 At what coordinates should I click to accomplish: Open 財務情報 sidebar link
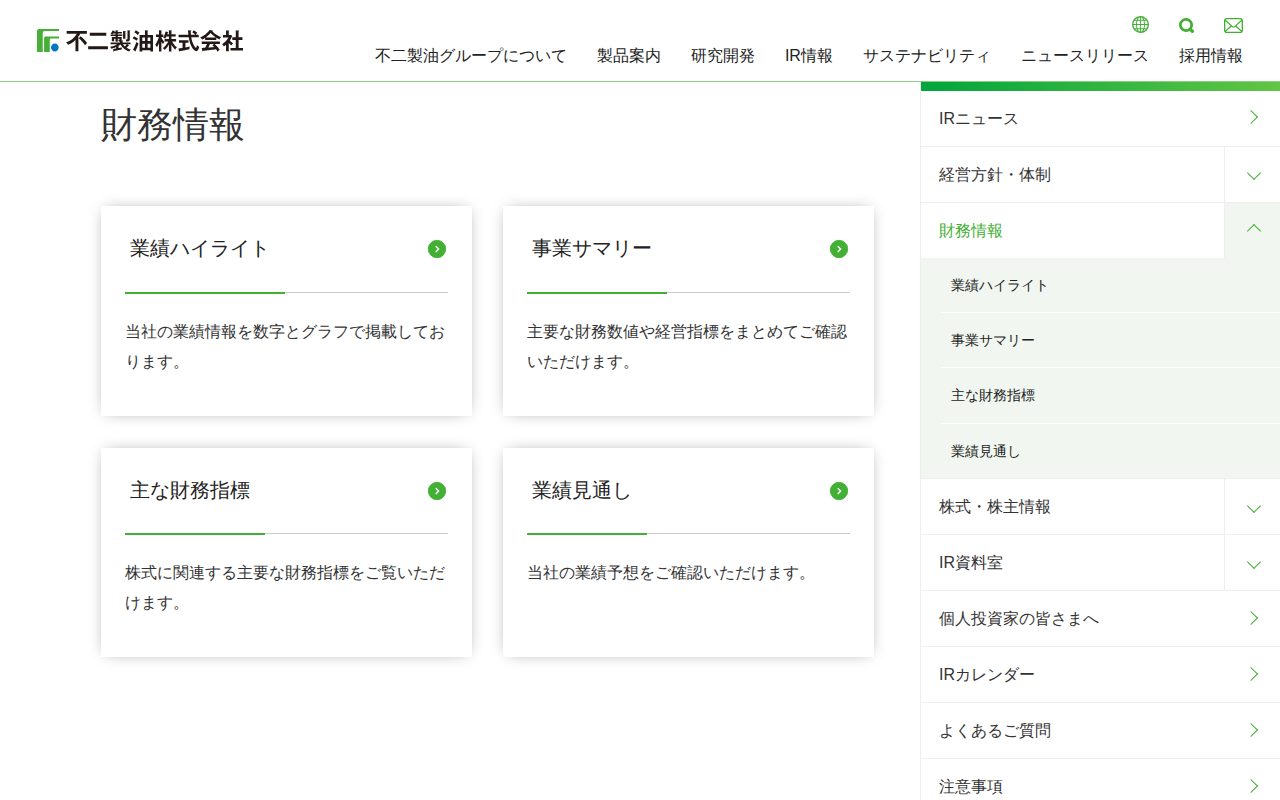coord(1072,231)
